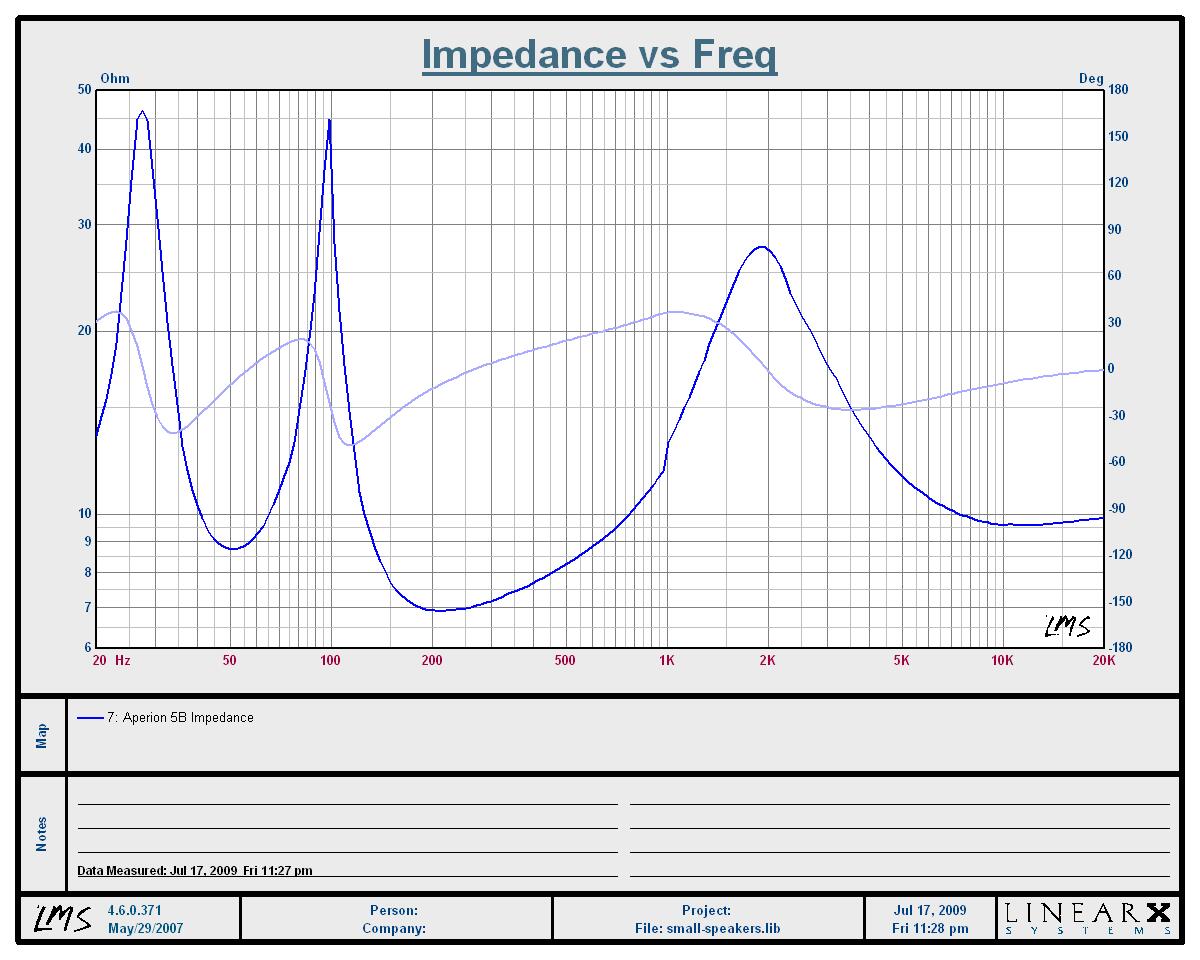
Task: Click the Fri 11:28 pm timestamp
Action: pyautogui.click(x=930, y=928)
